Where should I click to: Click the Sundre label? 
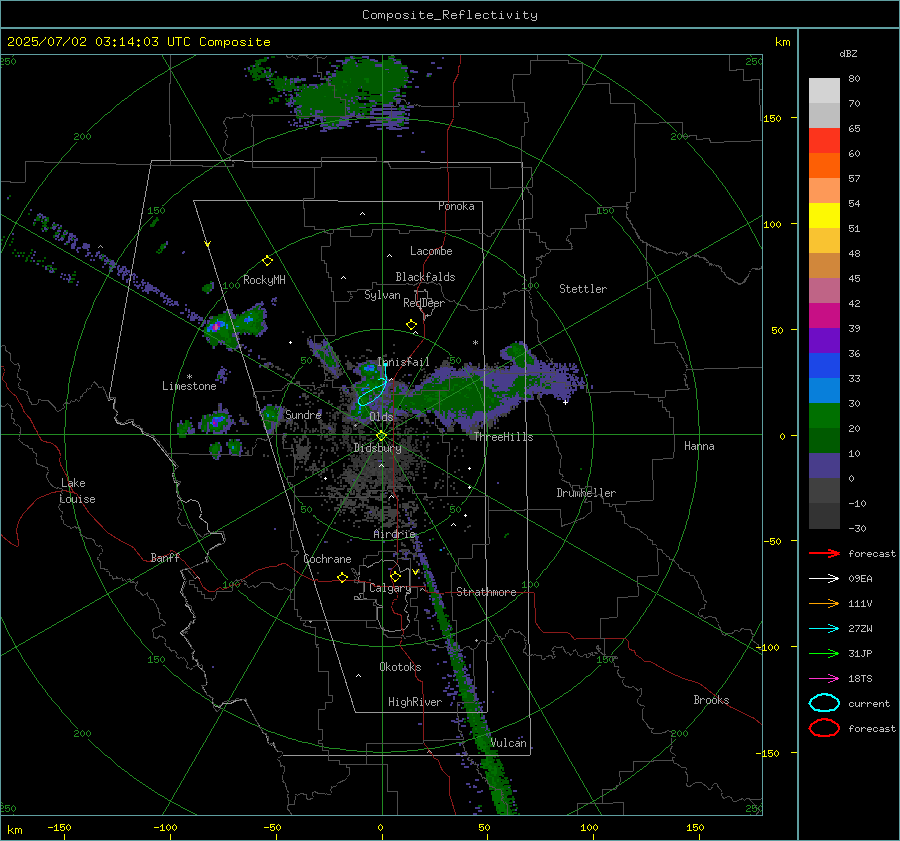click(x=303, y=415)
